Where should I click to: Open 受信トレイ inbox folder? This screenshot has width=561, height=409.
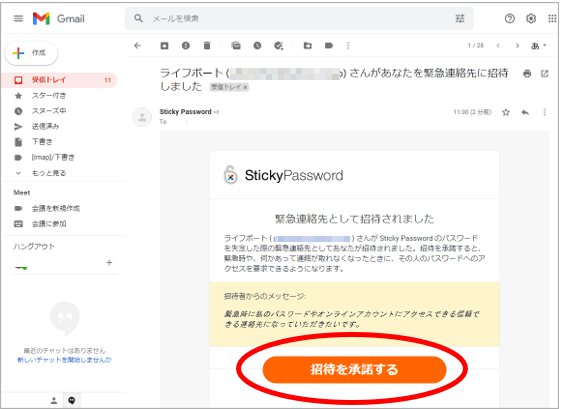click(59, 80)
